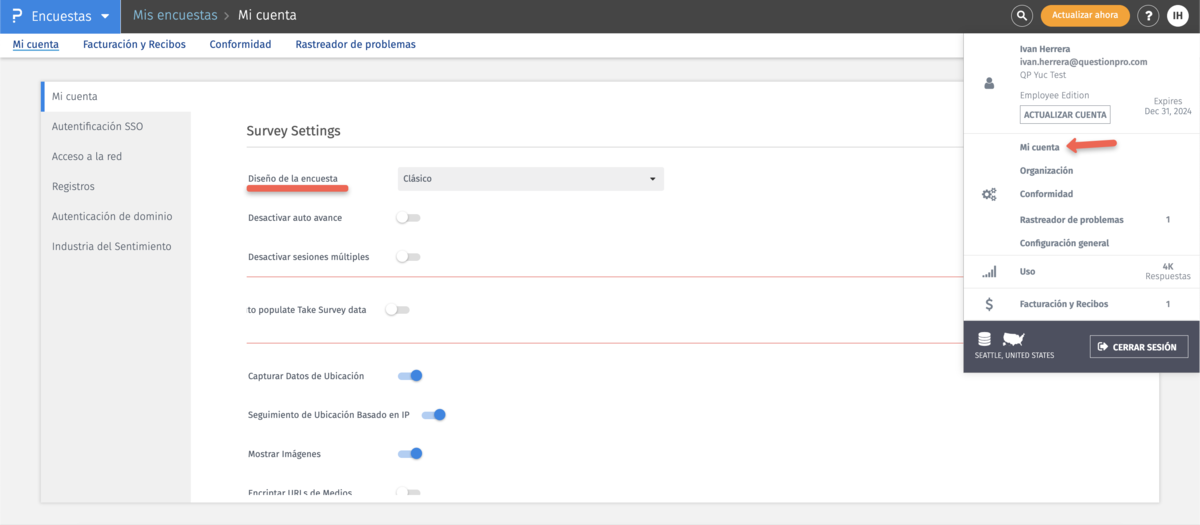The height and width of the screenshot is (525, 1200).
Task: Click the QuestionPro P logo icon
Action: 16,16
